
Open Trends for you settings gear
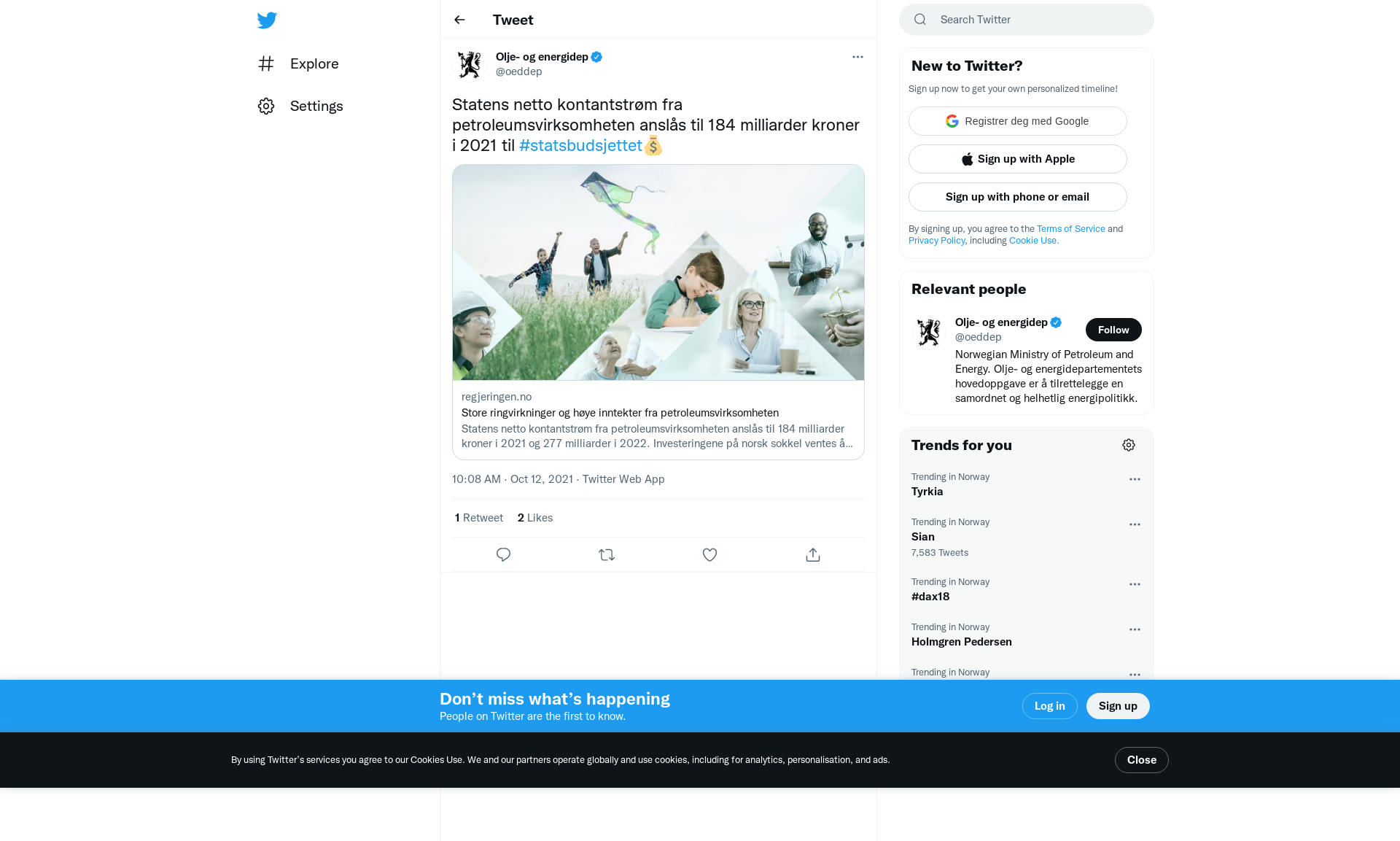1129,445
